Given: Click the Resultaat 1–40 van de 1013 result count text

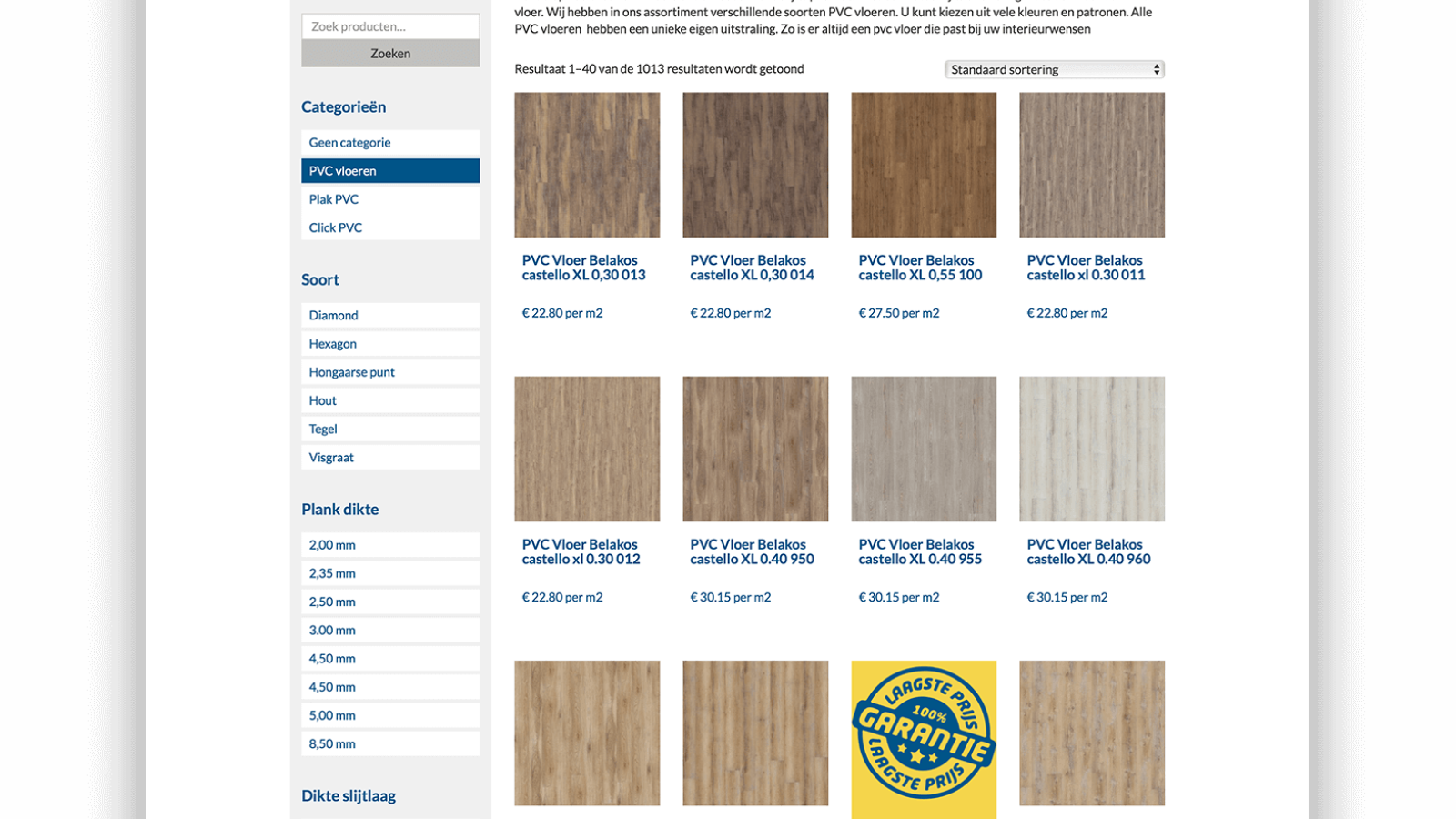Looking at the screenshot, I should click(x=659, y=69).
